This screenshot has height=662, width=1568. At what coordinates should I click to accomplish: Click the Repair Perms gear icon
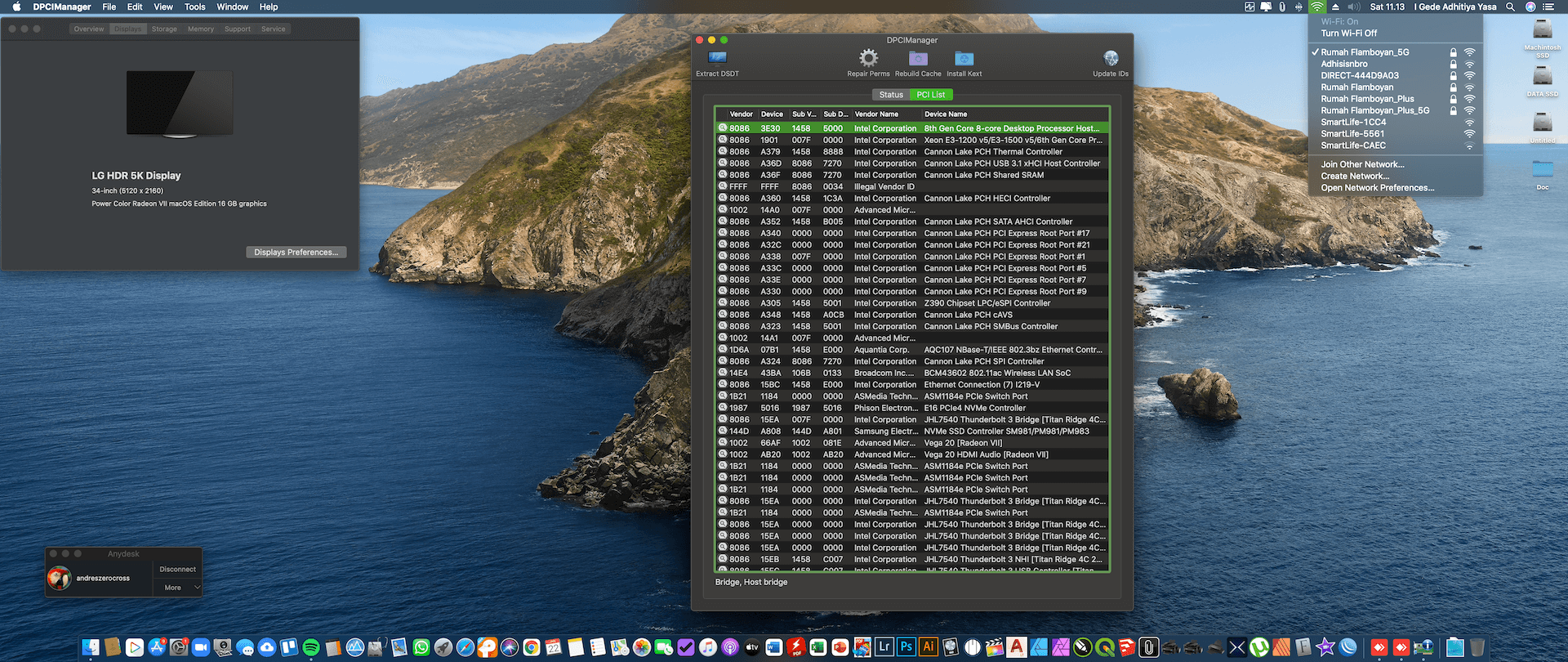[868, 58]
